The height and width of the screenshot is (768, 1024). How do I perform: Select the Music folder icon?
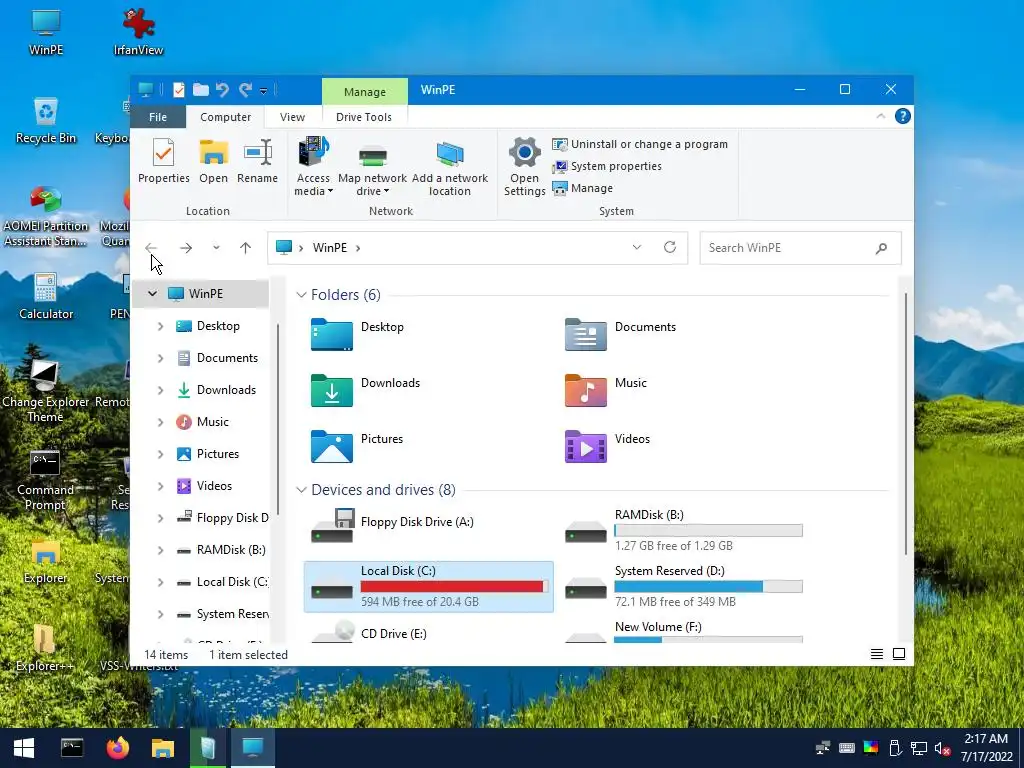[x=586, y=391]
